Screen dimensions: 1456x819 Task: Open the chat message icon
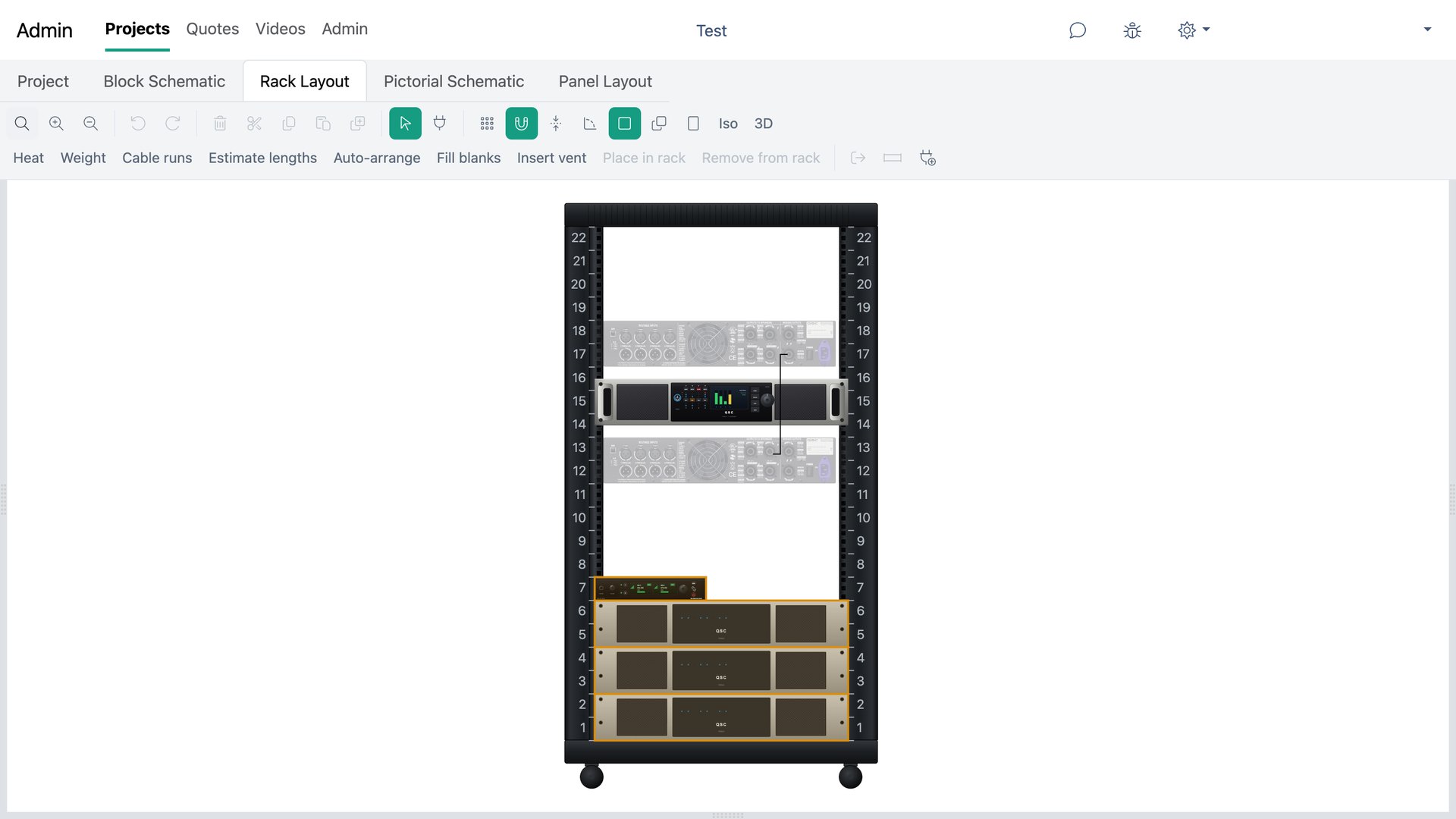pos(1078,30)
